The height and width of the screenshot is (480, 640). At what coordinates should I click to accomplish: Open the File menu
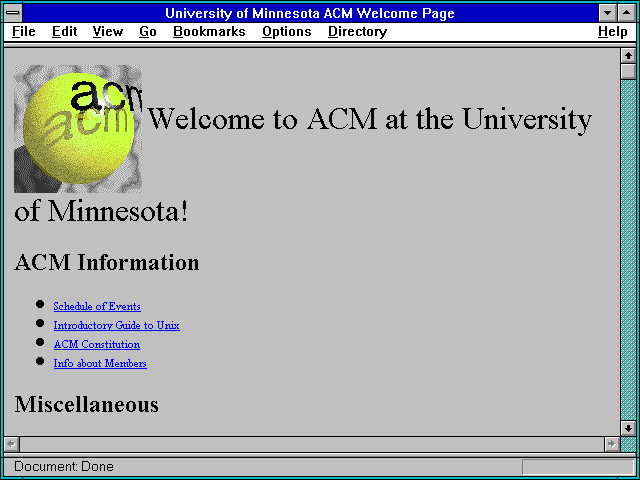coord(24,31)
